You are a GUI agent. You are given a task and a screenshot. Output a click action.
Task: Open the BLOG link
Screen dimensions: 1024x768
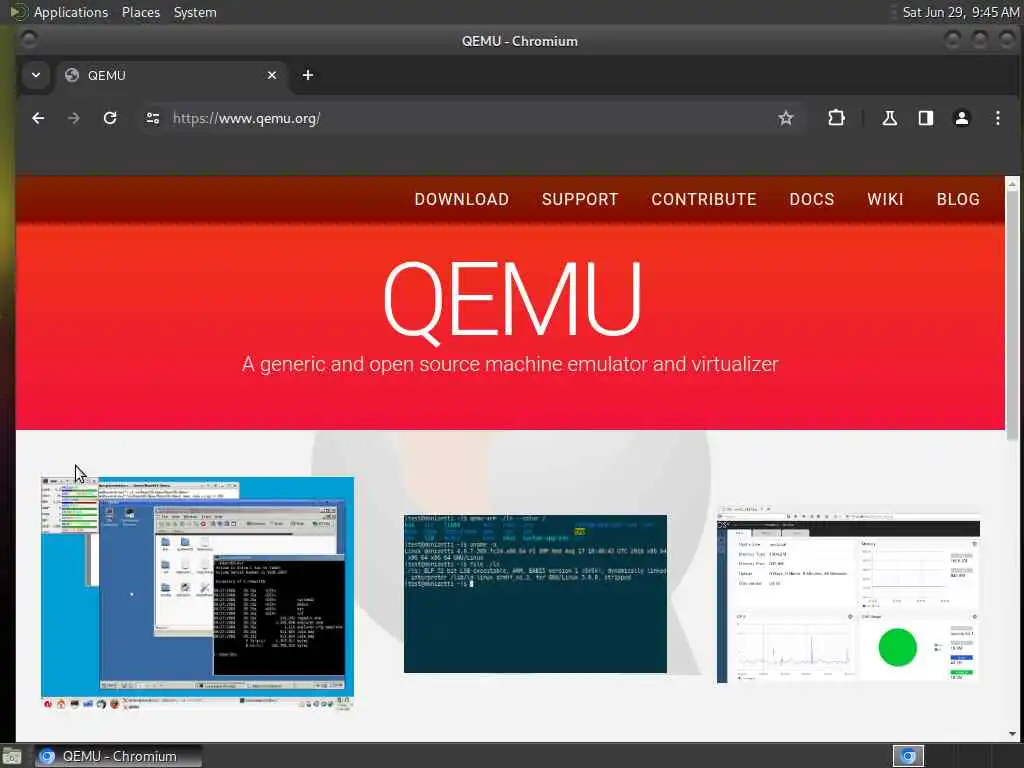point(958,199)
